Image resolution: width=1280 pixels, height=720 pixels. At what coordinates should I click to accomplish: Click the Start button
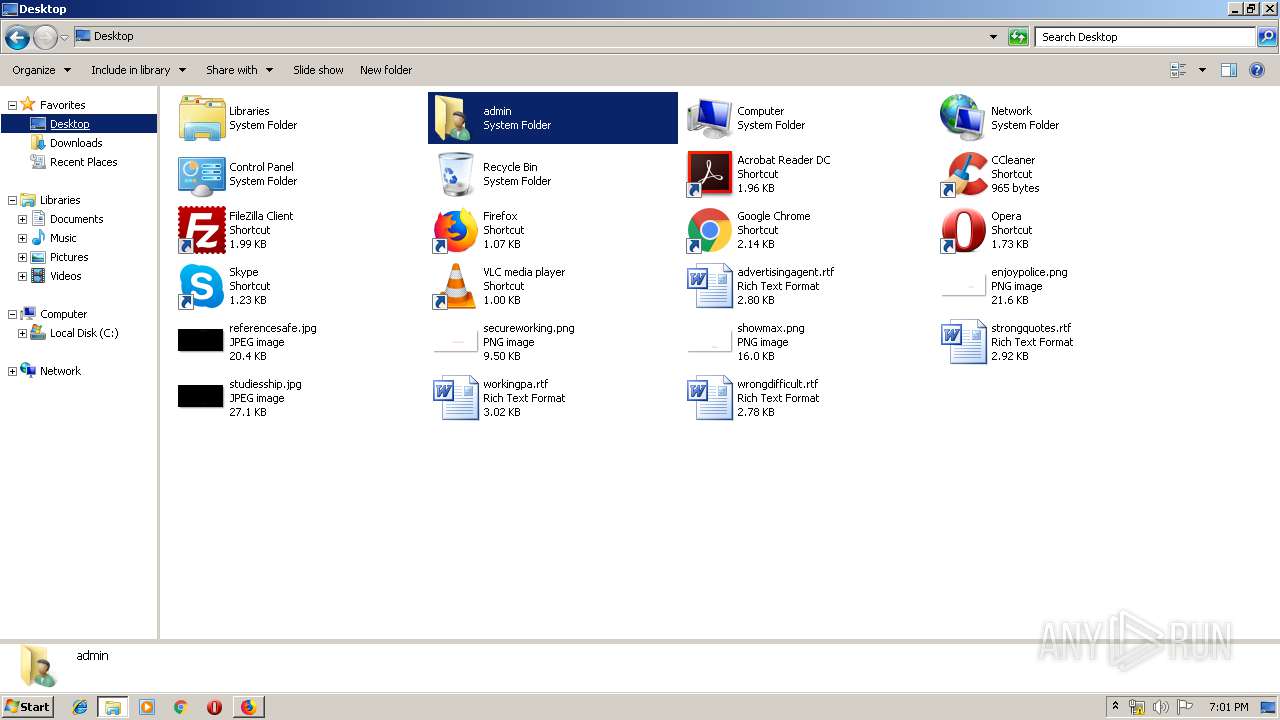point(28,707)
